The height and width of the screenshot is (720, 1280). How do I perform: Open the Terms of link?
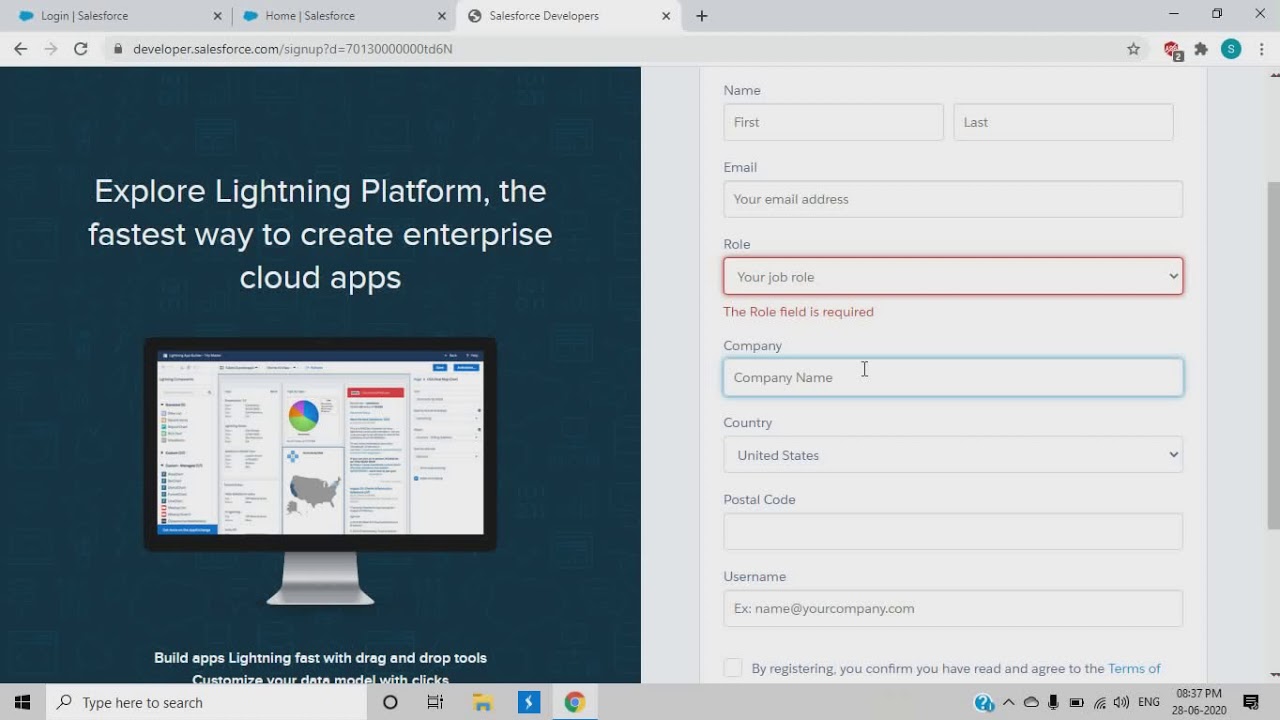pyautogui.click(x=1134, y=668)
